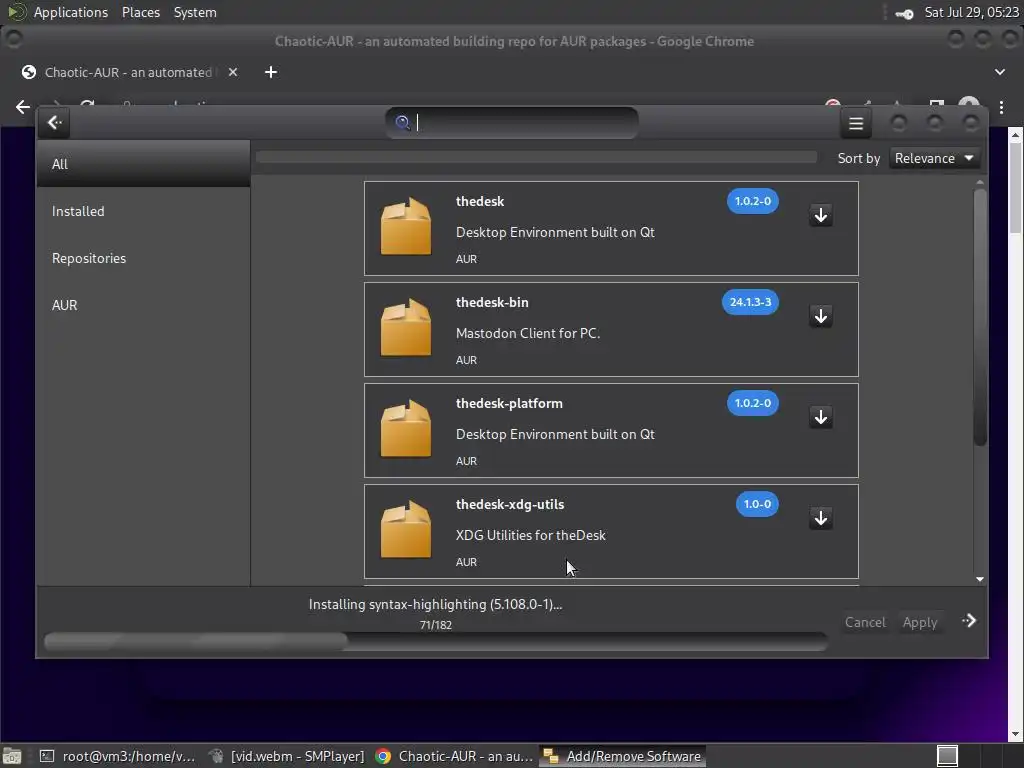This screenshot has width=1024, height=768.
Task: Click version badge 24.1.3-3
Action: point(750,302)
